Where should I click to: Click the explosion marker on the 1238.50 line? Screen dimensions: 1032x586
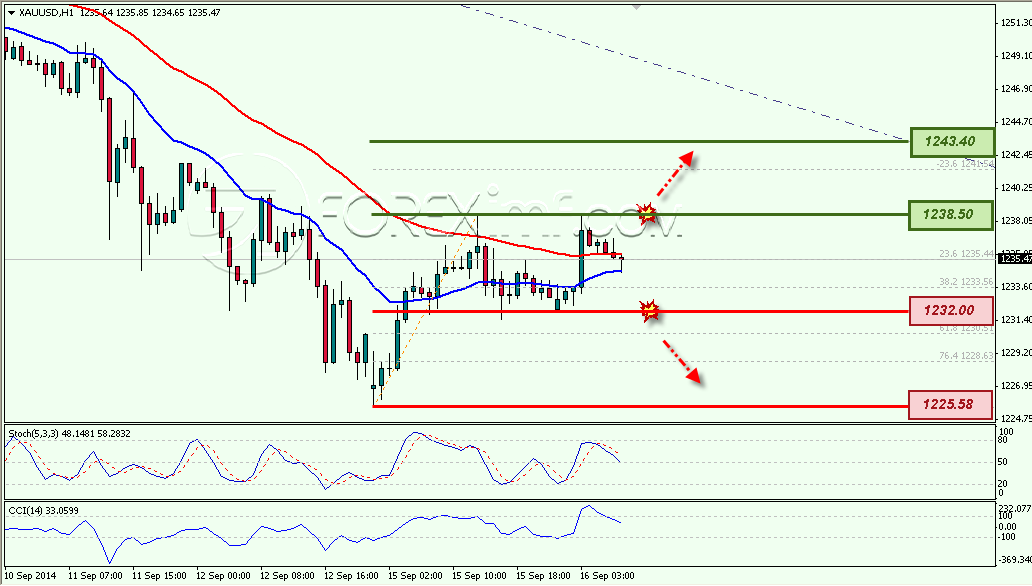tap(647, 213)
